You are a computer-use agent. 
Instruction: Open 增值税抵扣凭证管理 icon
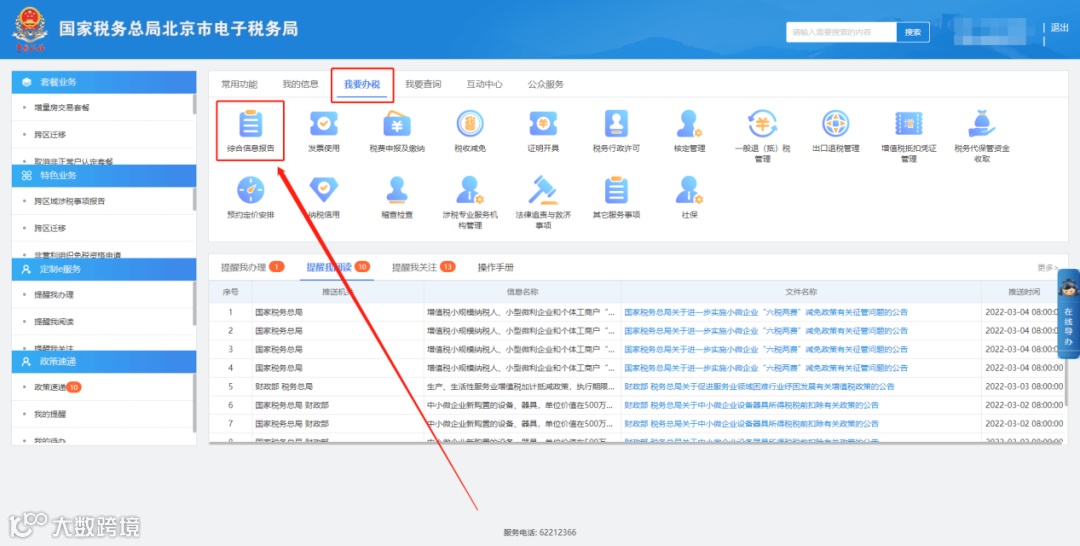[908, 136]
